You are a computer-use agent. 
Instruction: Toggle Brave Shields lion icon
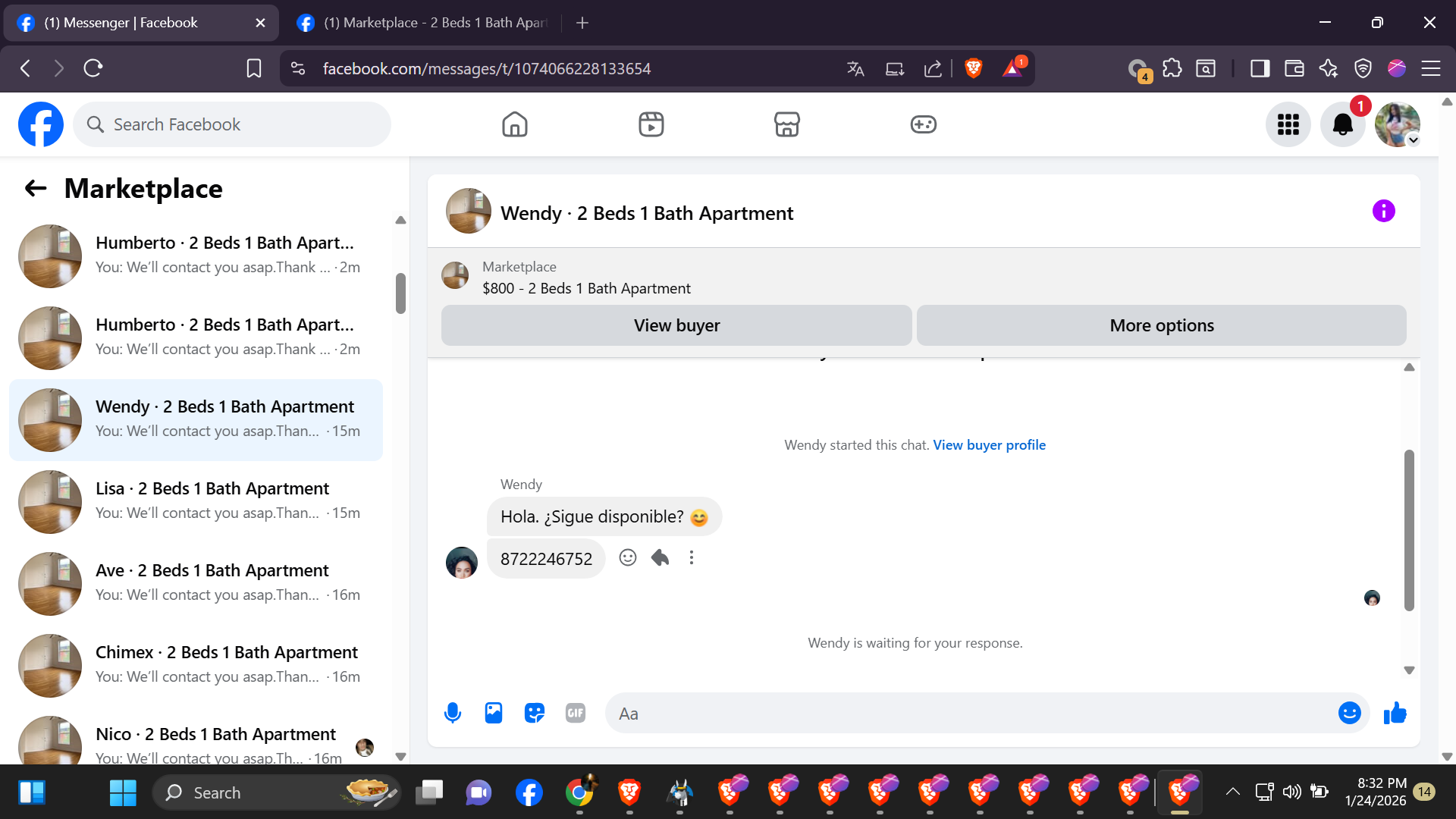pyautogui.click(x=974, y=69)
